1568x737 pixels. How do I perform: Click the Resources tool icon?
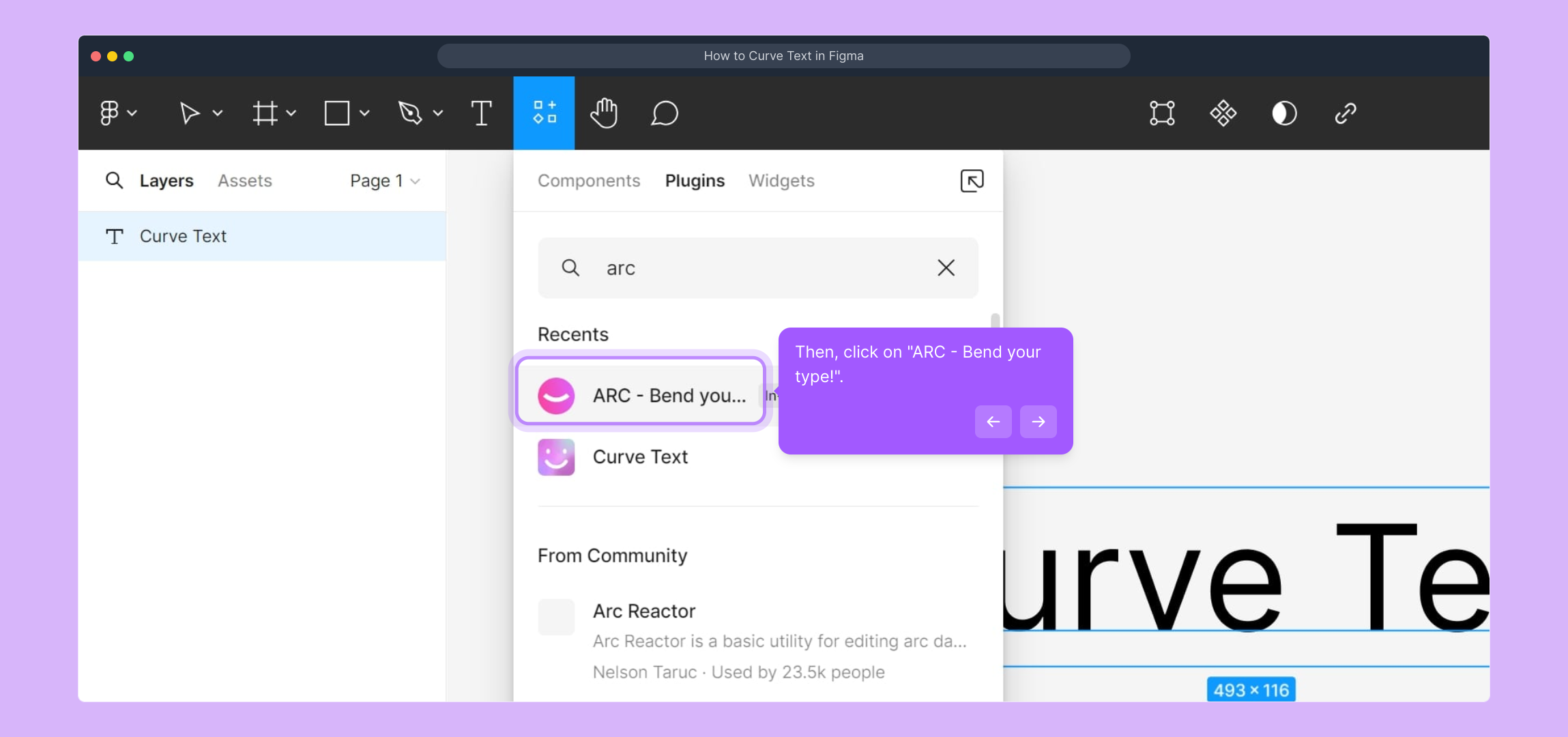544,113
